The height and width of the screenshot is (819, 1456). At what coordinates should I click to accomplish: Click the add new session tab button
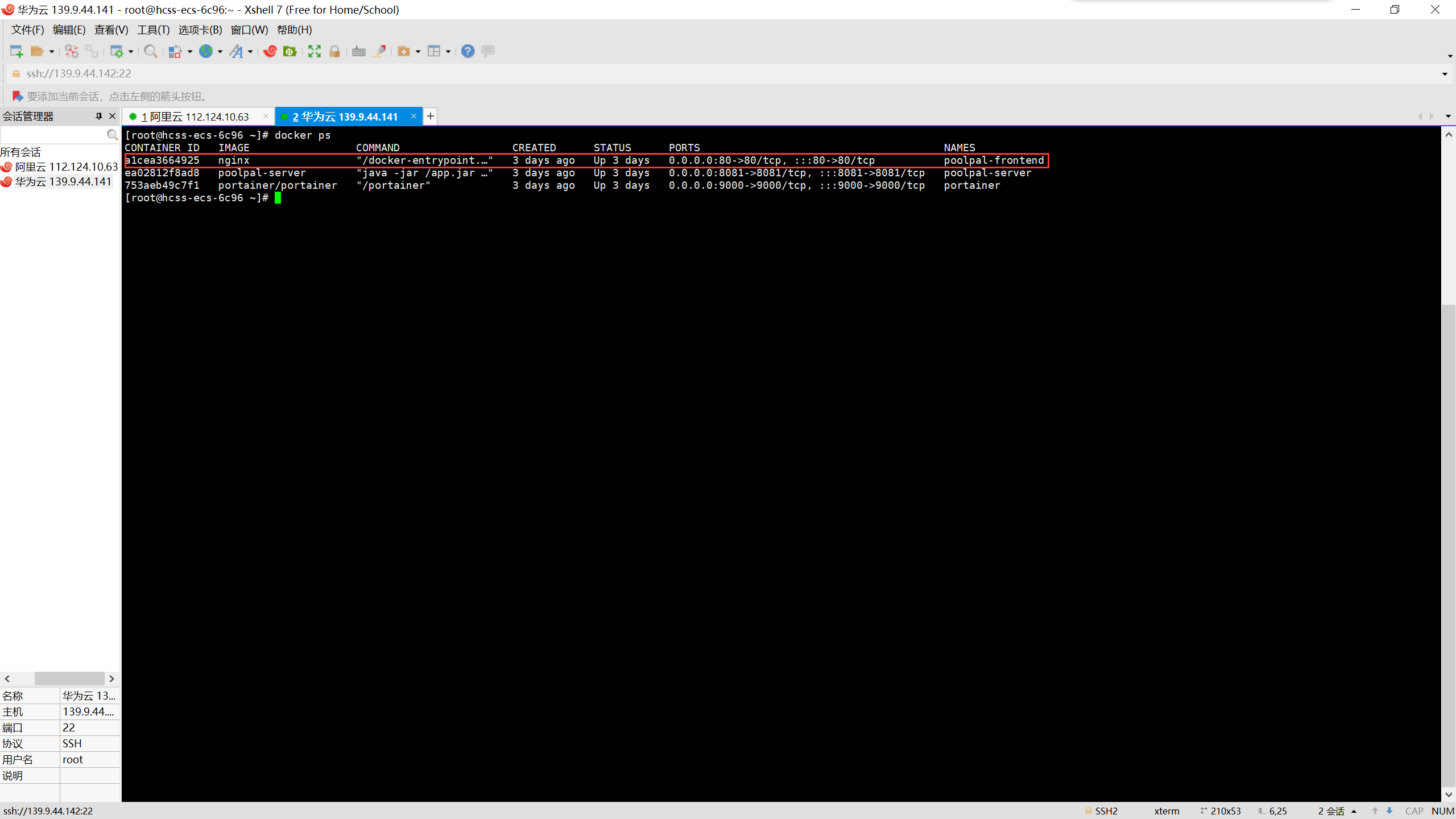pyautogui.click(x=430, y=116)
